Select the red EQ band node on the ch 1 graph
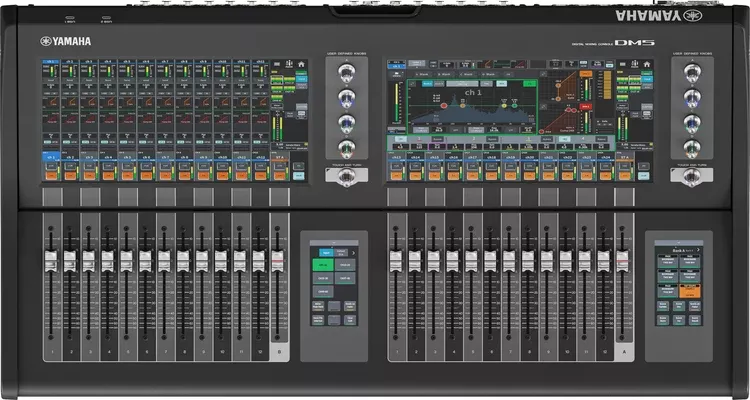The height and width of the screenshot is (400, 750). (x=444, y=106)
